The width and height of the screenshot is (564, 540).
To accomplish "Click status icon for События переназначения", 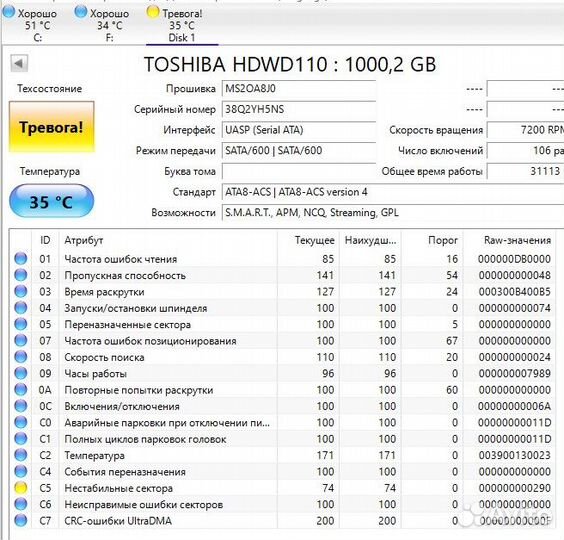I will 21,472.
